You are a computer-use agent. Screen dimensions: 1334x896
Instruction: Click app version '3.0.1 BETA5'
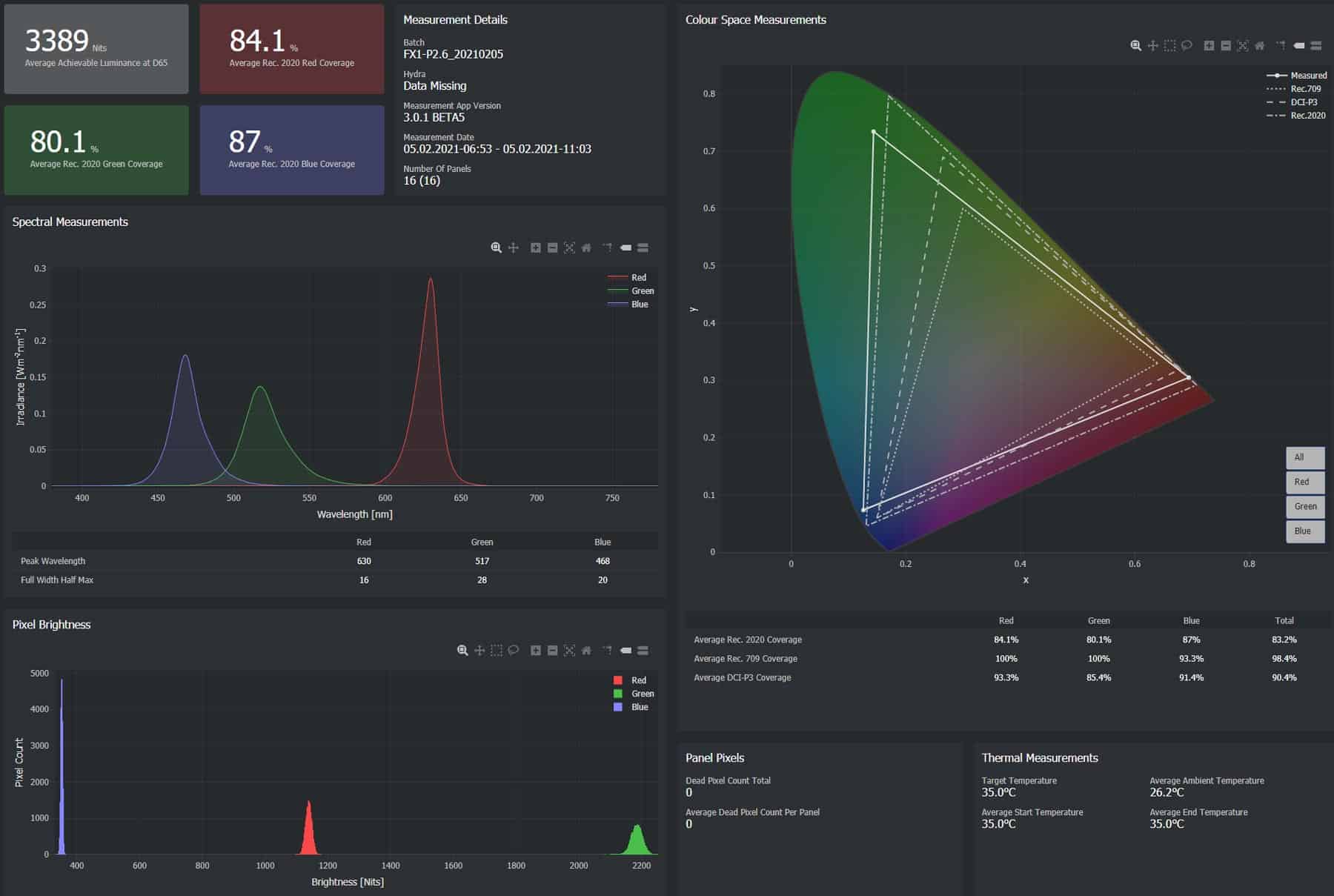tap(434, 117)
